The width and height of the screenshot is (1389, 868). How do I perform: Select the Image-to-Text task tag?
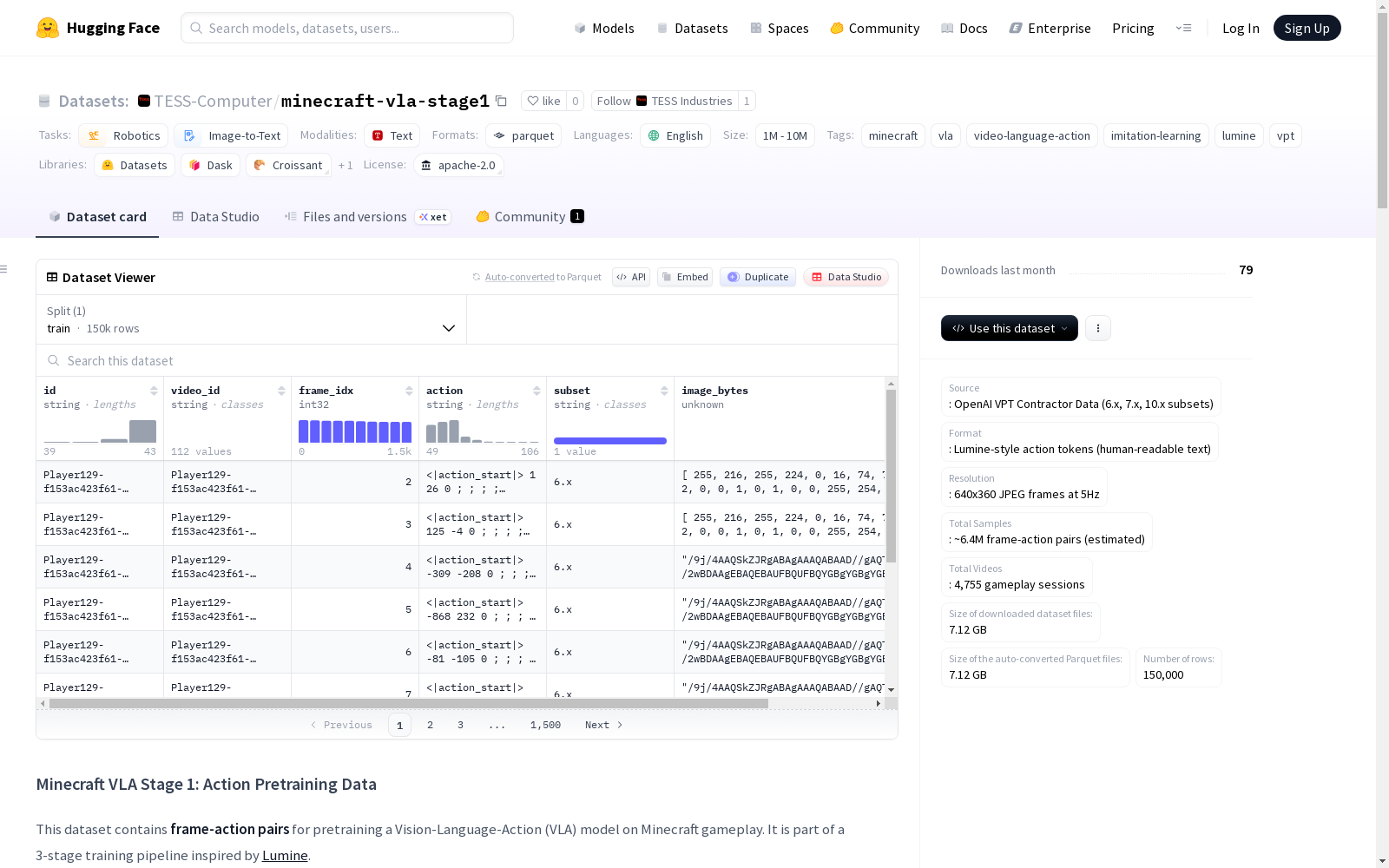(231, 135)
